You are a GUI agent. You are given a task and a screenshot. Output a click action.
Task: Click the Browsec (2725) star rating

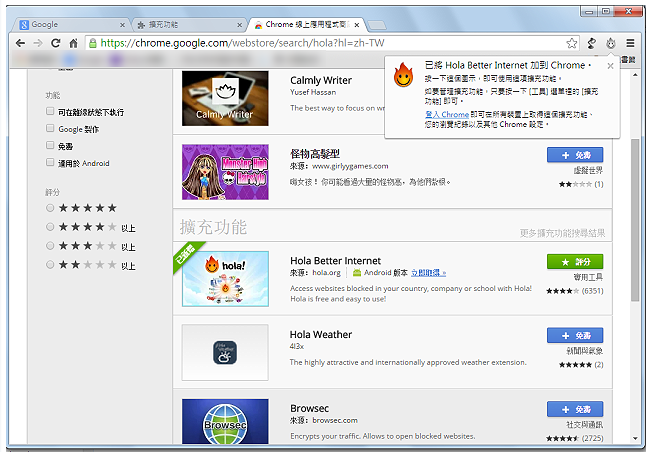click(575, 438)
